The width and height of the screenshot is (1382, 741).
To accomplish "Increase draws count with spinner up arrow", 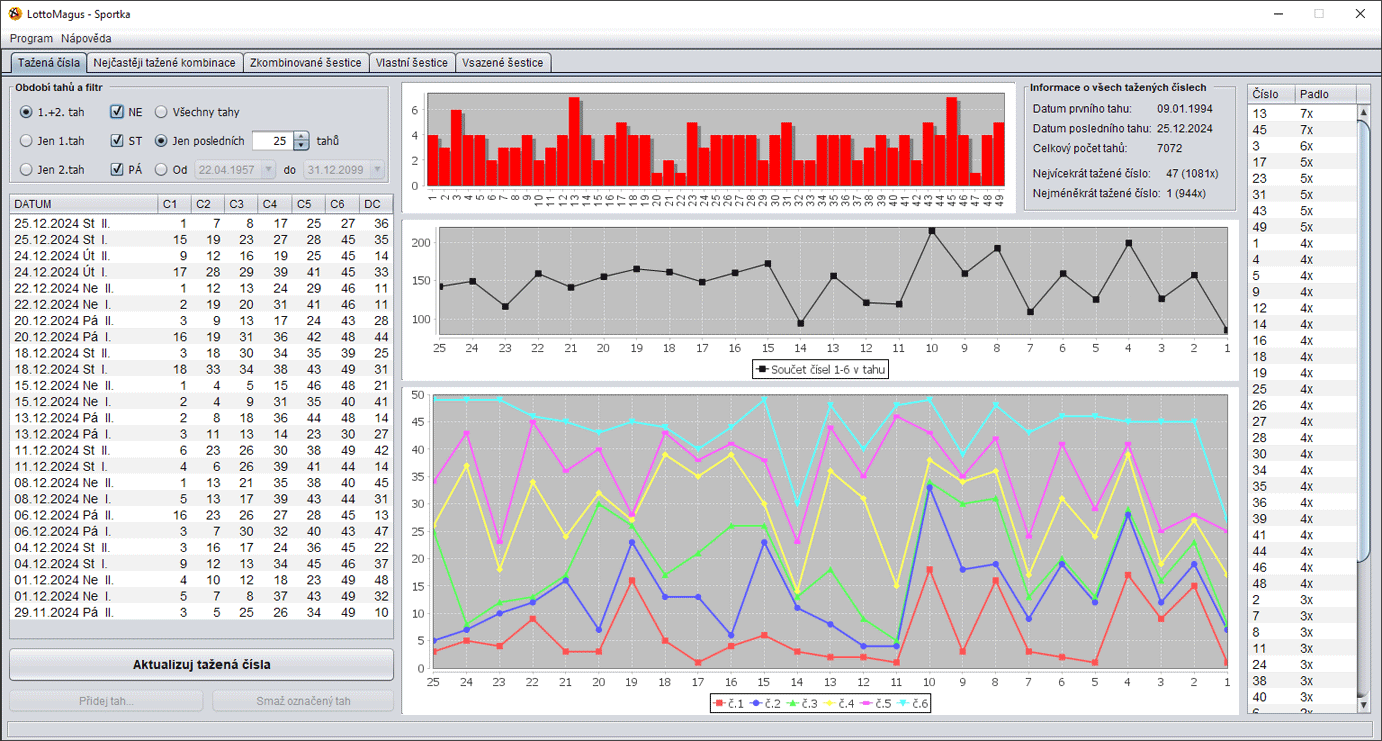I will [302, 137].
